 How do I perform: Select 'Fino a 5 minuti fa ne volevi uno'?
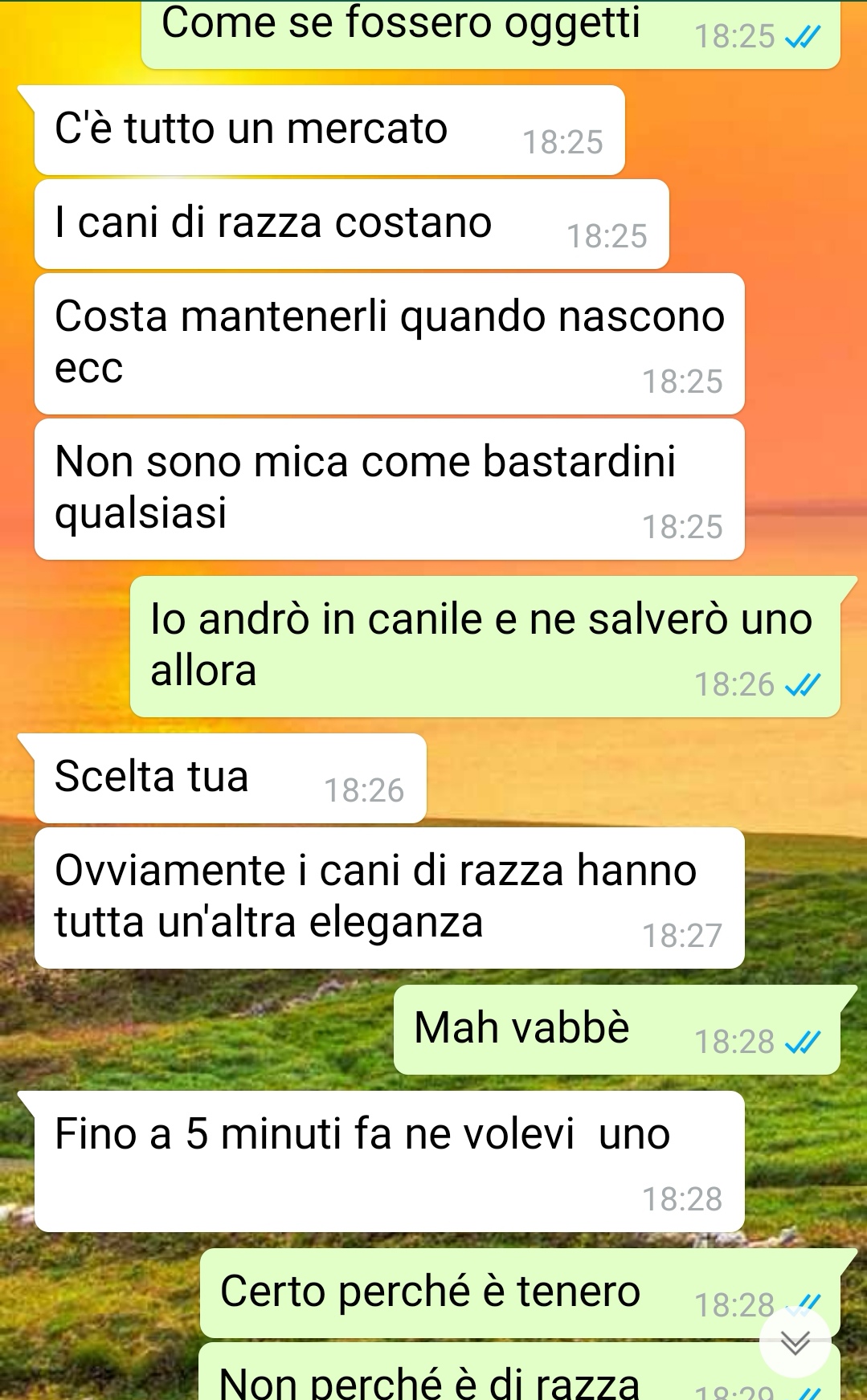pos(390,1161)
